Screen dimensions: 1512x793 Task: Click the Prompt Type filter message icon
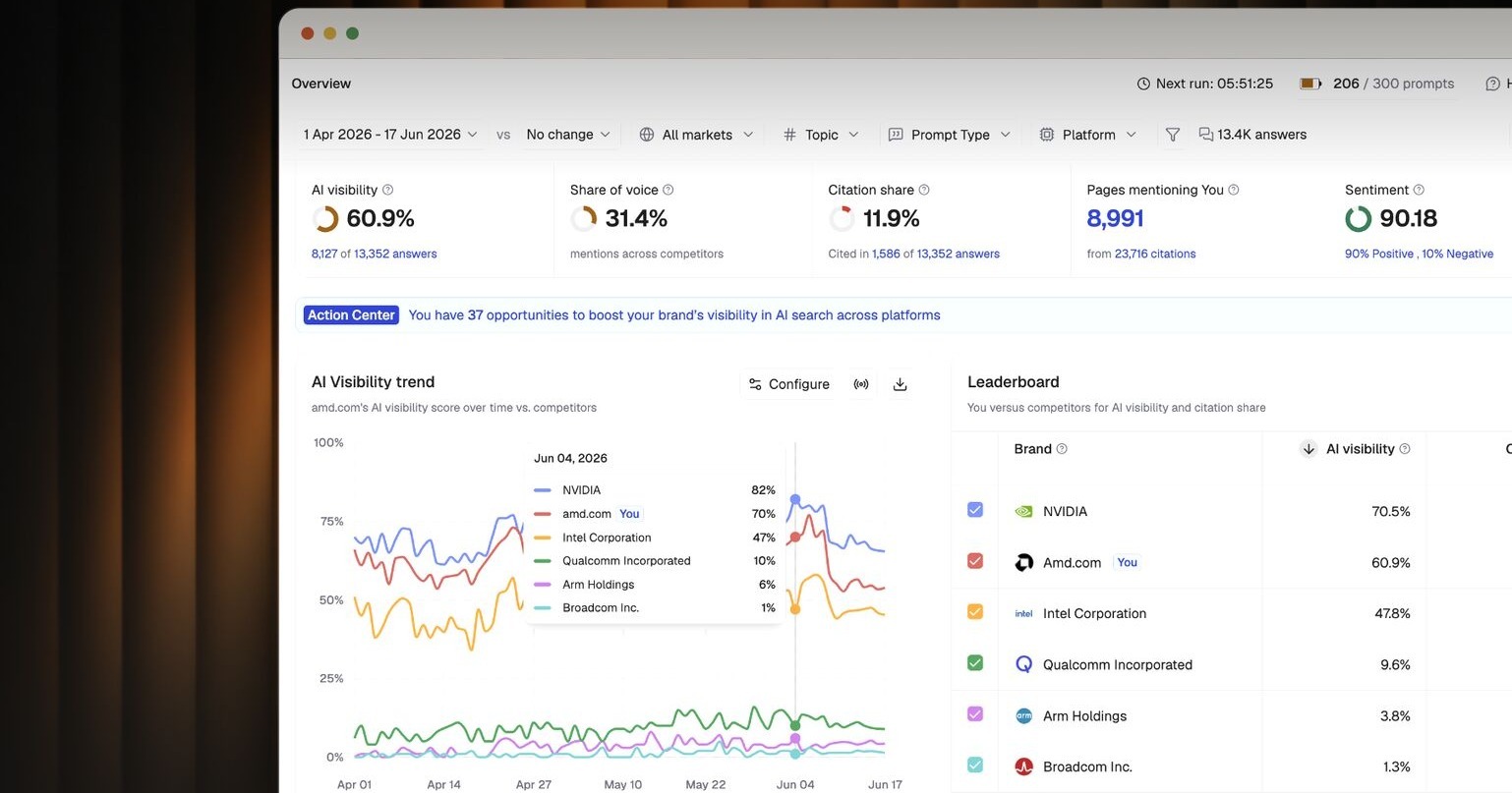(896, 135)
